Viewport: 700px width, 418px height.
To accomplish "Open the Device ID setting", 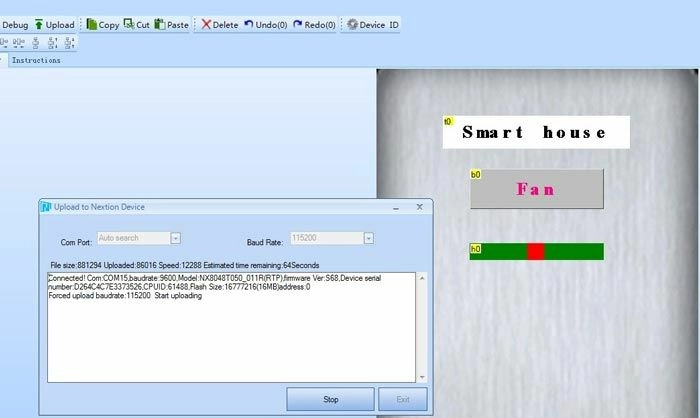I will click(371, 23).
